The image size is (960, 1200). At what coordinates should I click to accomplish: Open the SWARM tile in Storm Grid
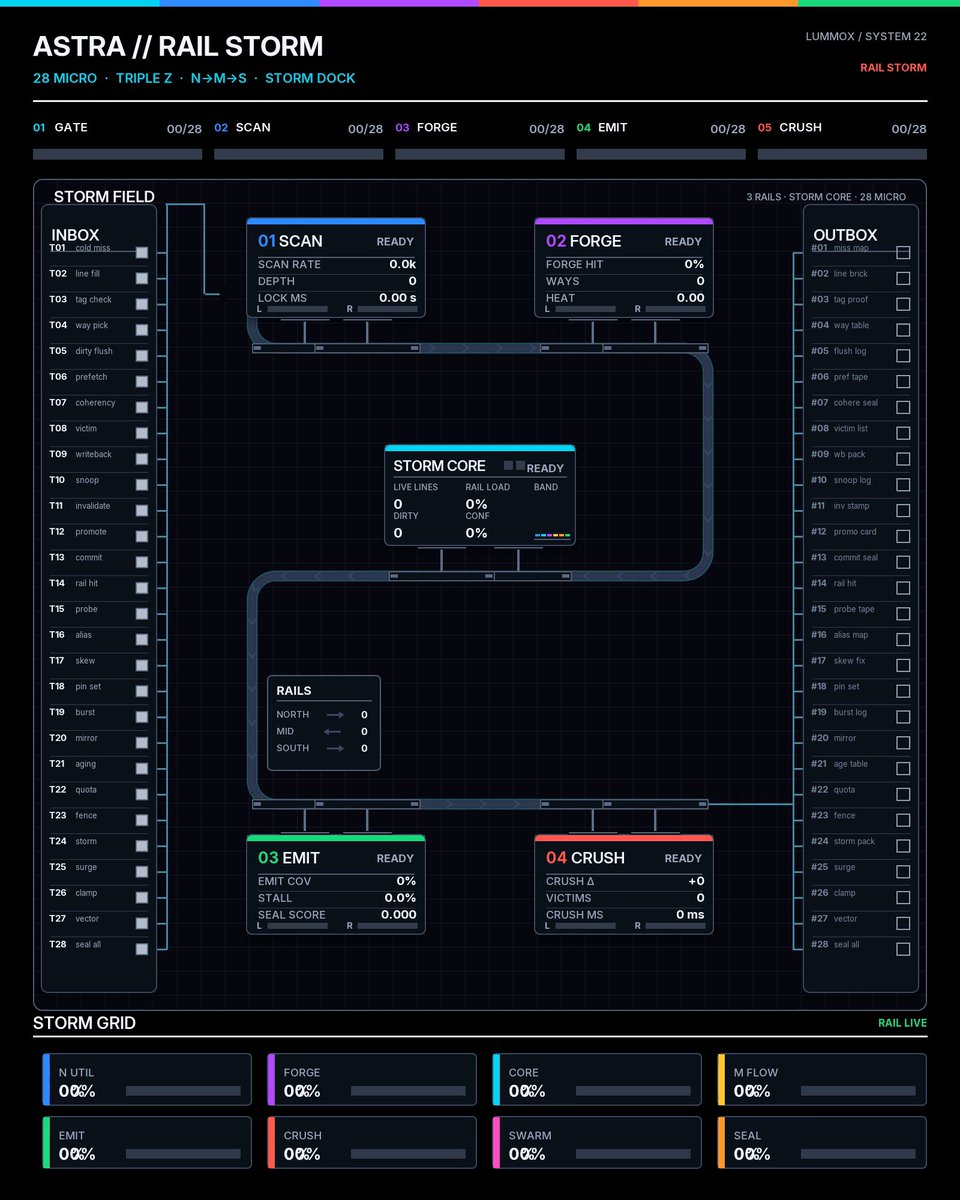coord(597,1143)
